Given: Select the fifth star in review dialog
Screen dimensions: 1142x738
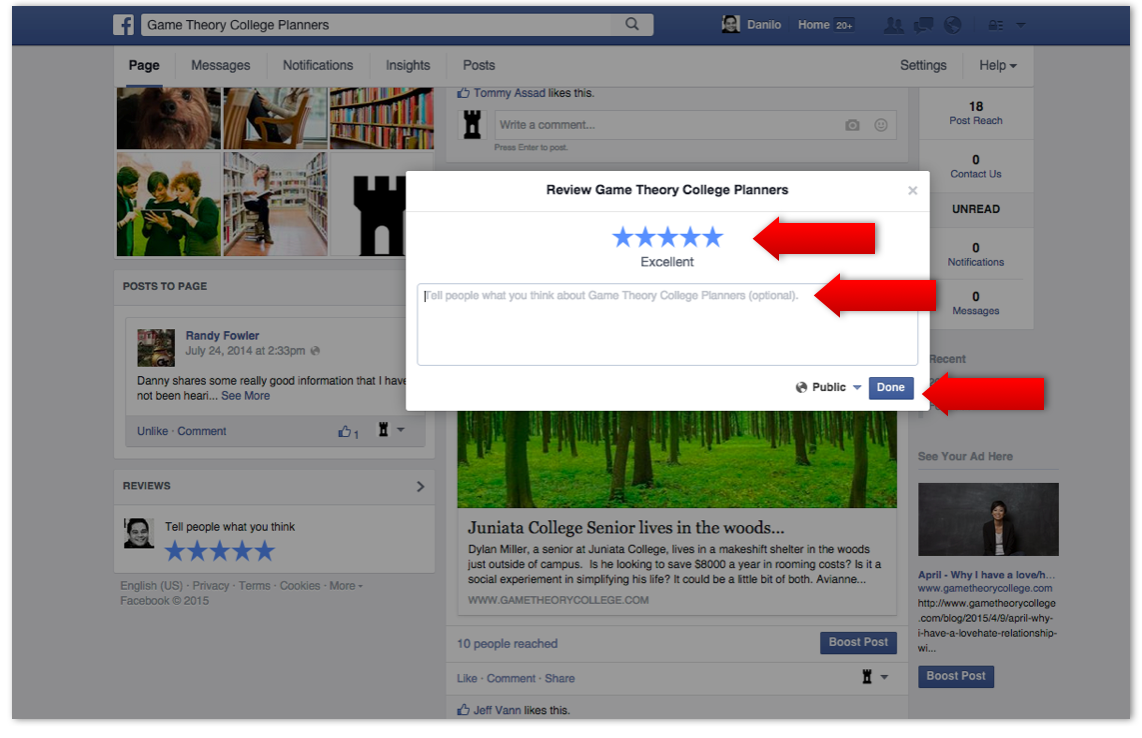Looking at the screenshot, I should click(713, 237).
